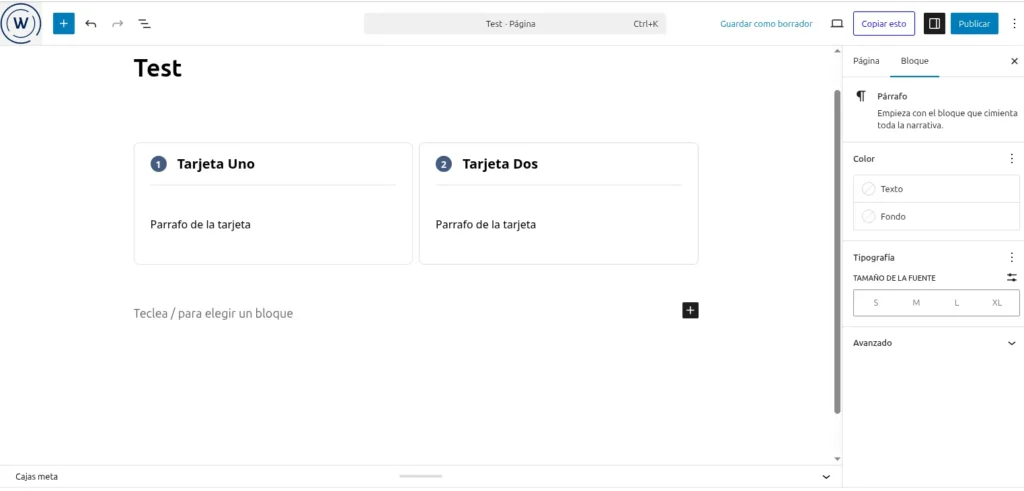Expand the Cajas meta panel
The height and width of the screenshot is (491, 1024).
tap(826, 477)
